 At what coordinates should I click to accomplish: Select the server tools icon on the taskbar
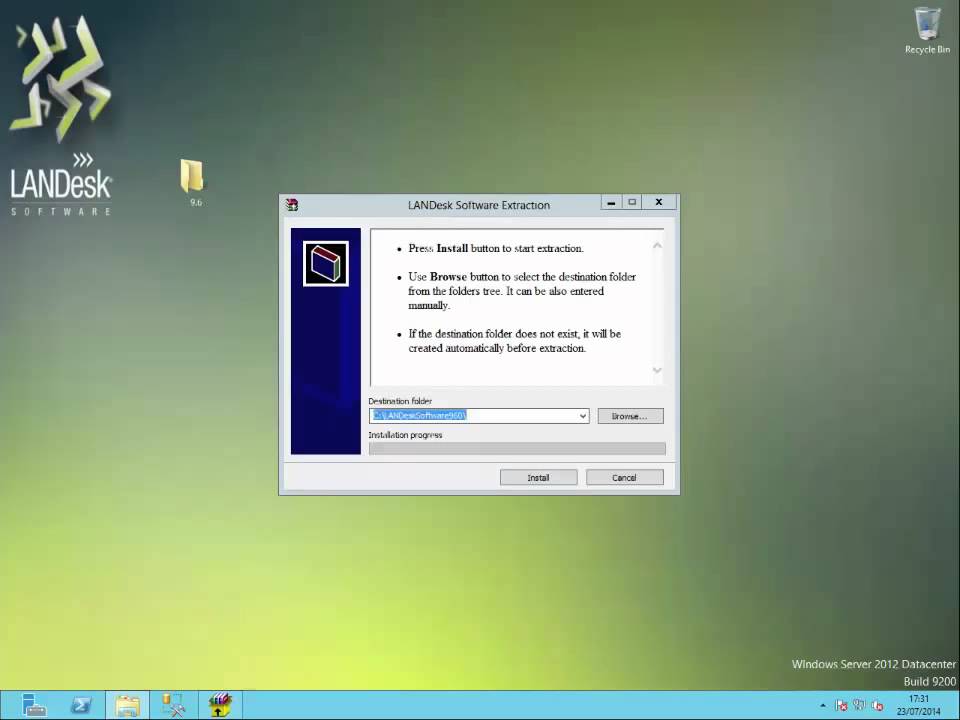[174, 705]
